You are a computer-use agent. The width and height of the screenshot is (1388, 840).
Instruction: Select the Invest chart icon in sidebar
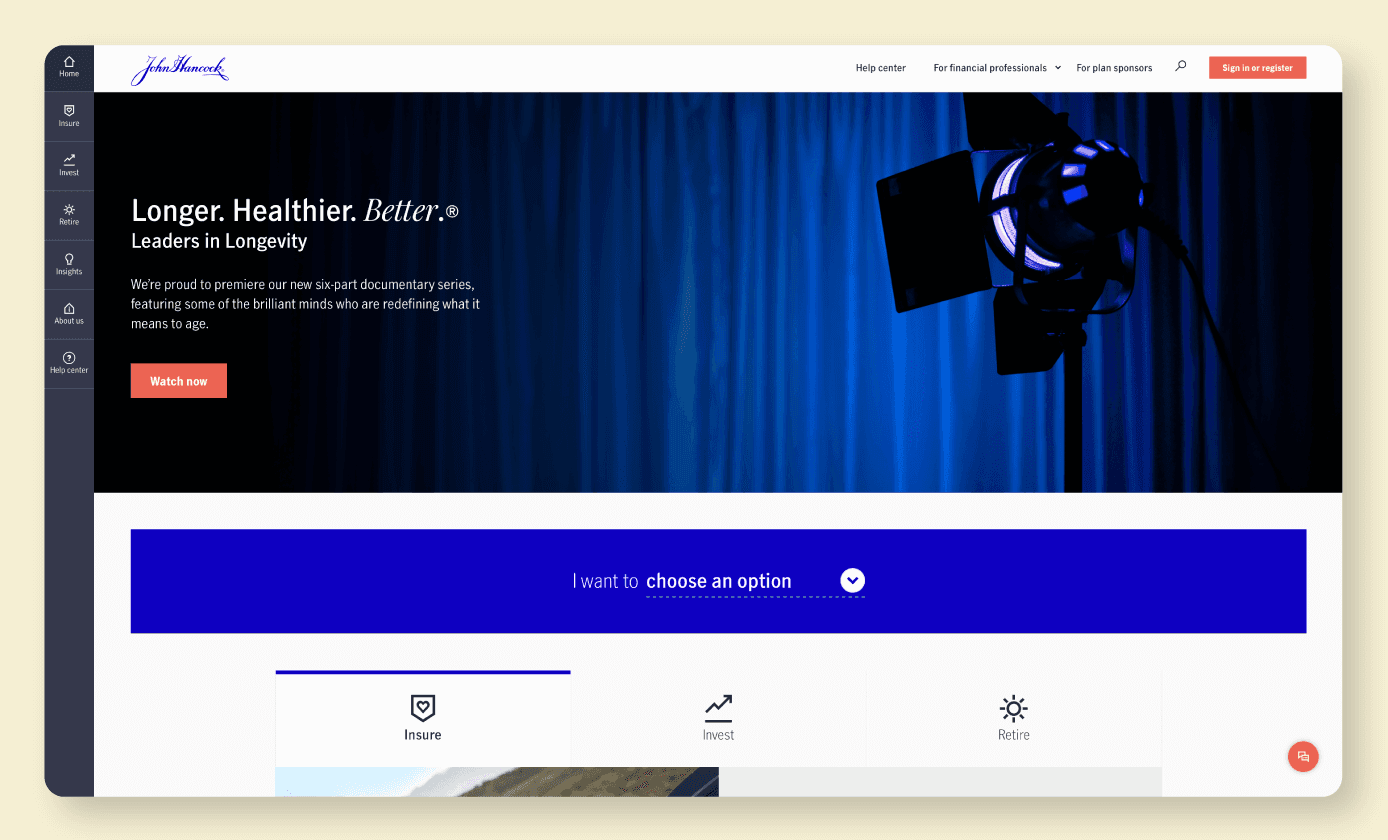[69, 160]
